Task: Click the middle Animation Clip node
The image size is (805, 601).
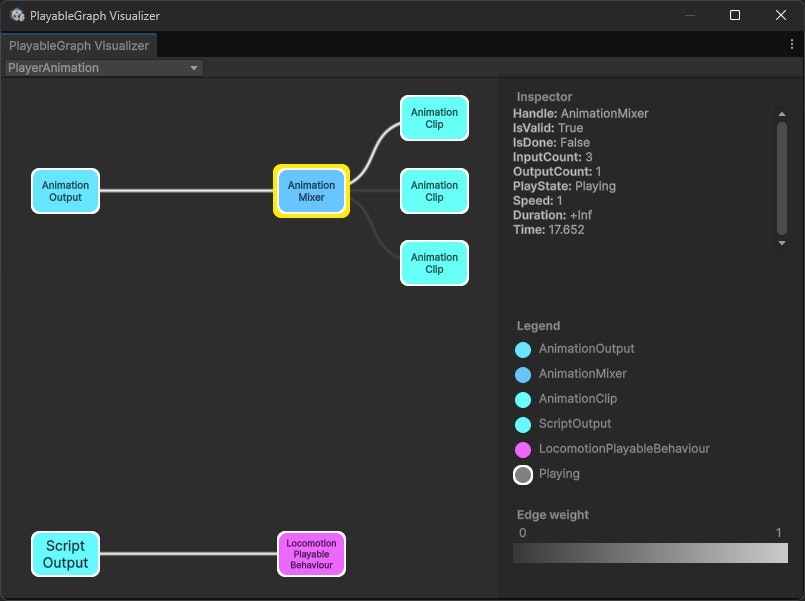Action: 434,190
